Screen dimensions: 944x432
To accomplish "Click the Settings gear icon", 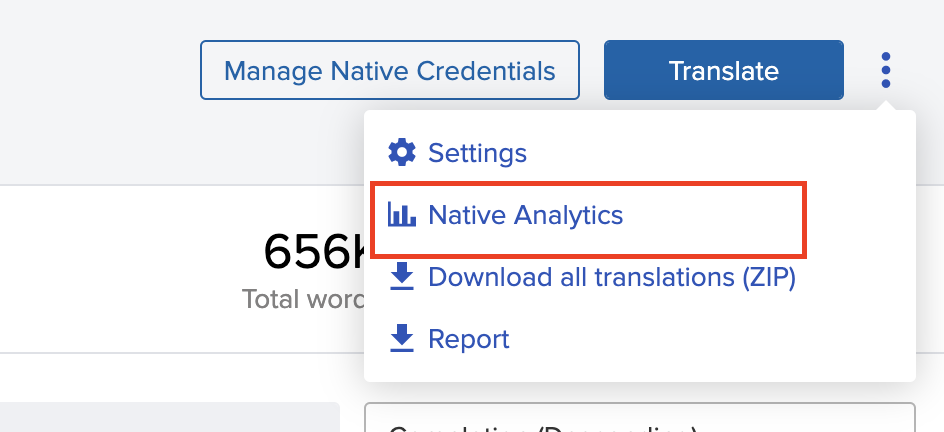I will pos(402,153).
